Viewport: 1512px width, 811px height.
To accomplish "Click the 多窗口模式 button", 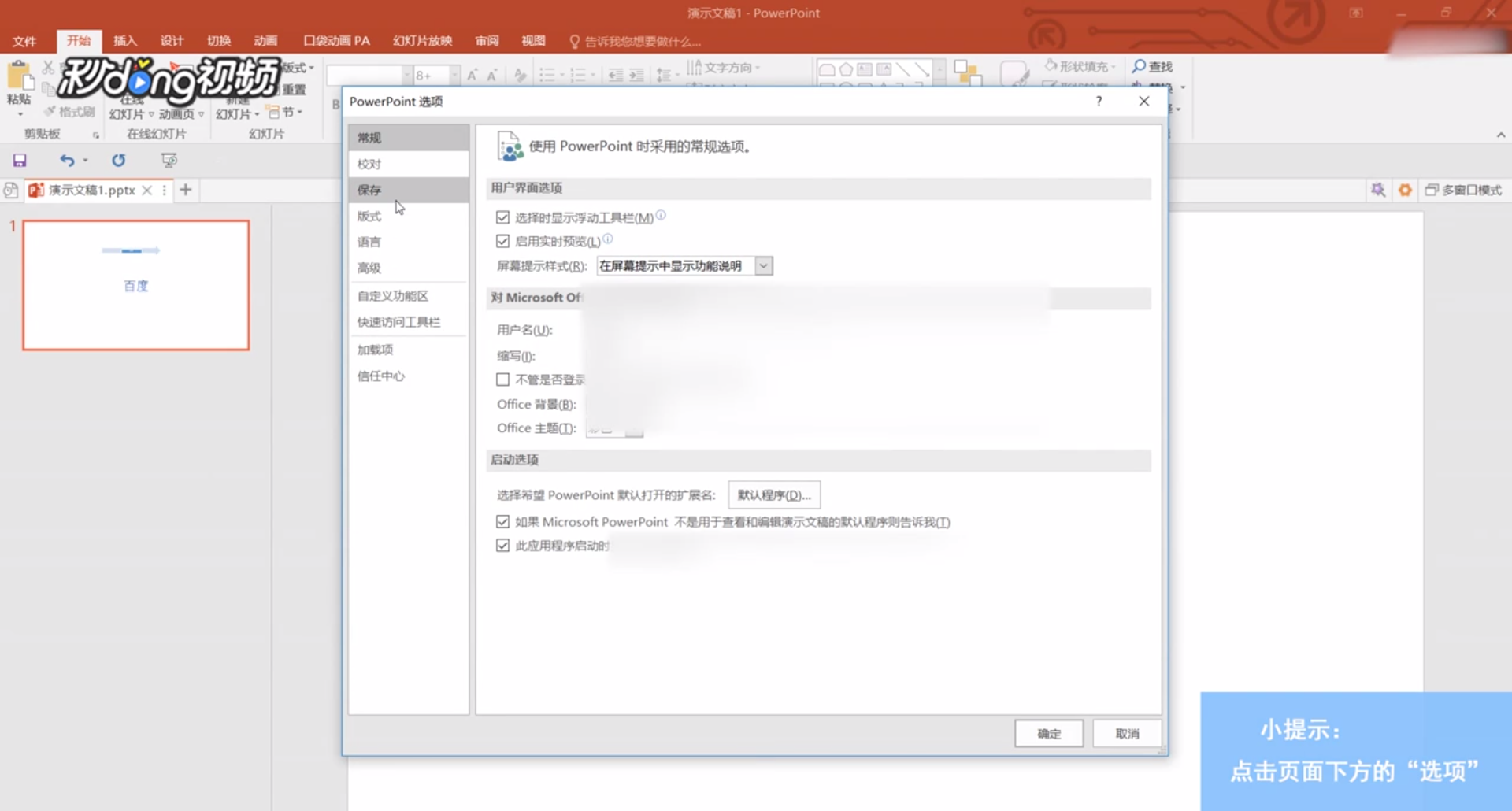I will 1463,190.
